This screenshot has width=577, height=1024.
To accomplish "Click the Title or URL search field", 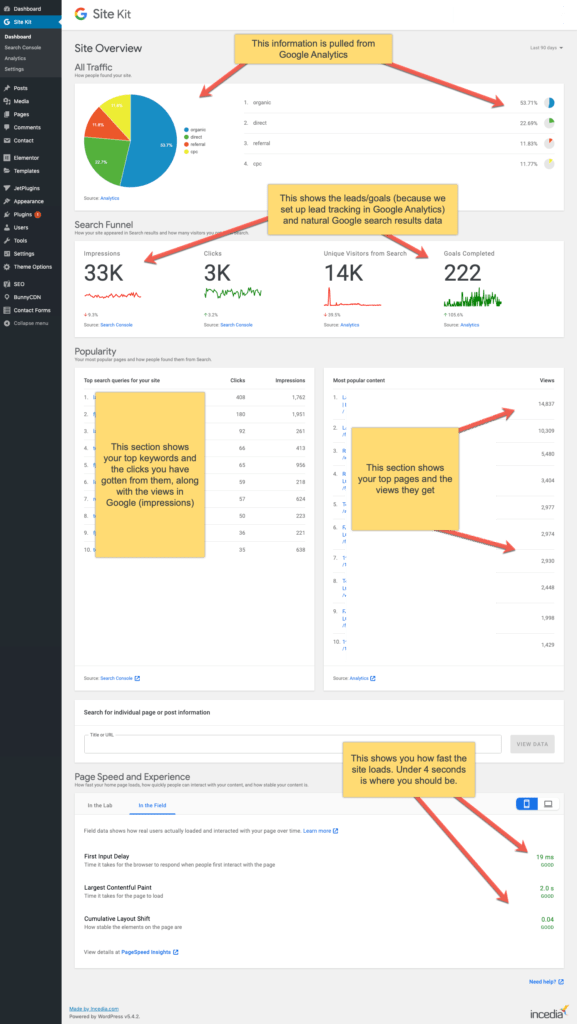I will coord(292,744).
